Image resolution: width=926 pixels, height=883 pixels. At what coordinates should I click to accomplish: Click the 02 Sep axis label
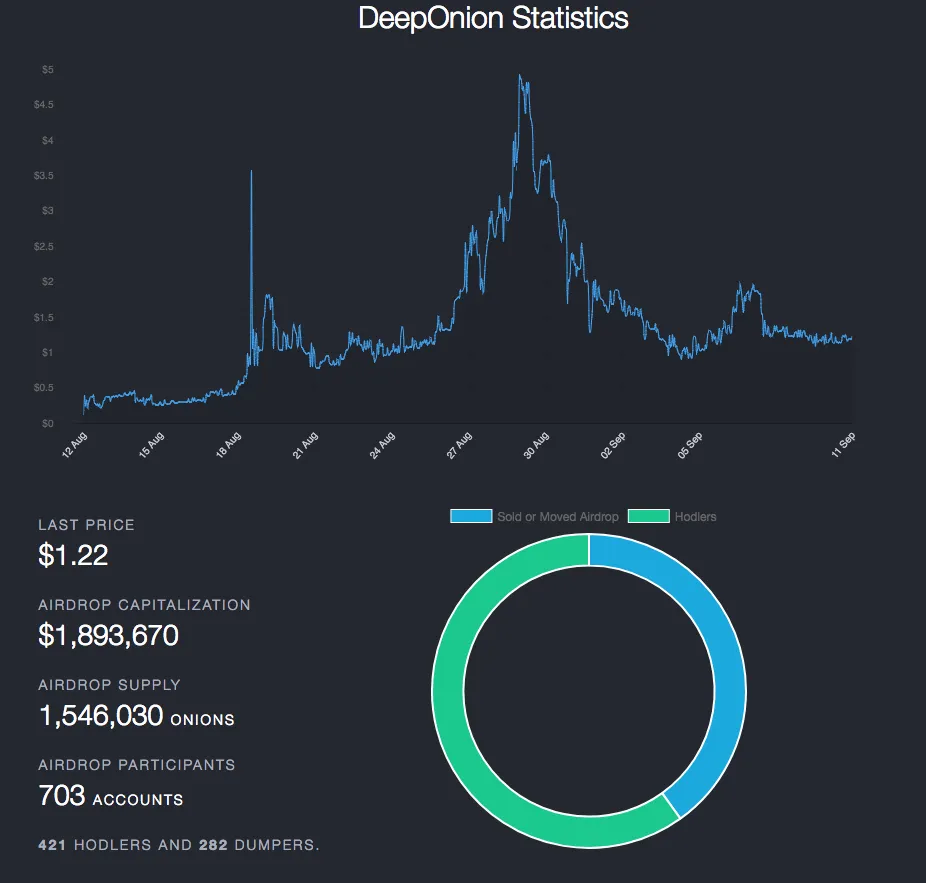613,445
